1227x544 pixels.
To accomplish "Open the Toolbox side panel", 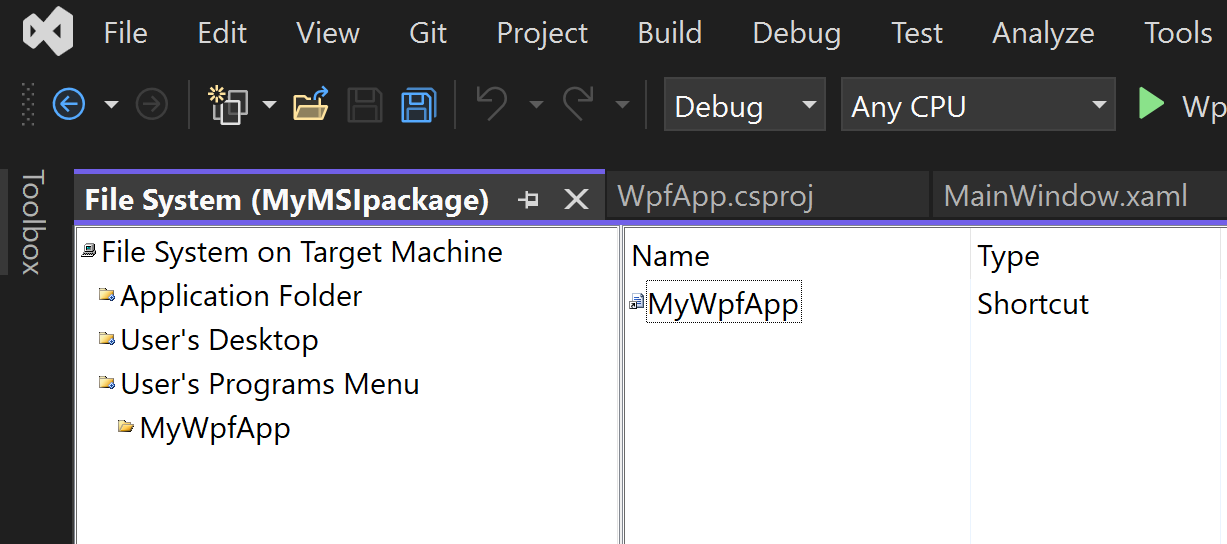I will pos(33,222).
